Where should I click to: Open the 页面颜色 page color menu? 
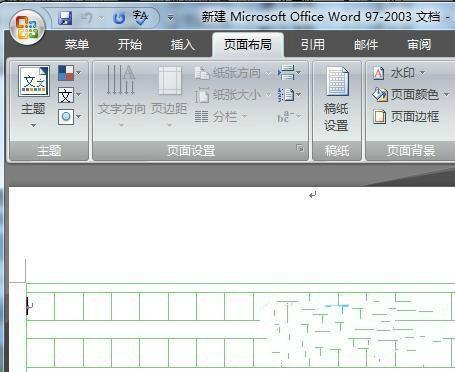click(x=411, y=95)
